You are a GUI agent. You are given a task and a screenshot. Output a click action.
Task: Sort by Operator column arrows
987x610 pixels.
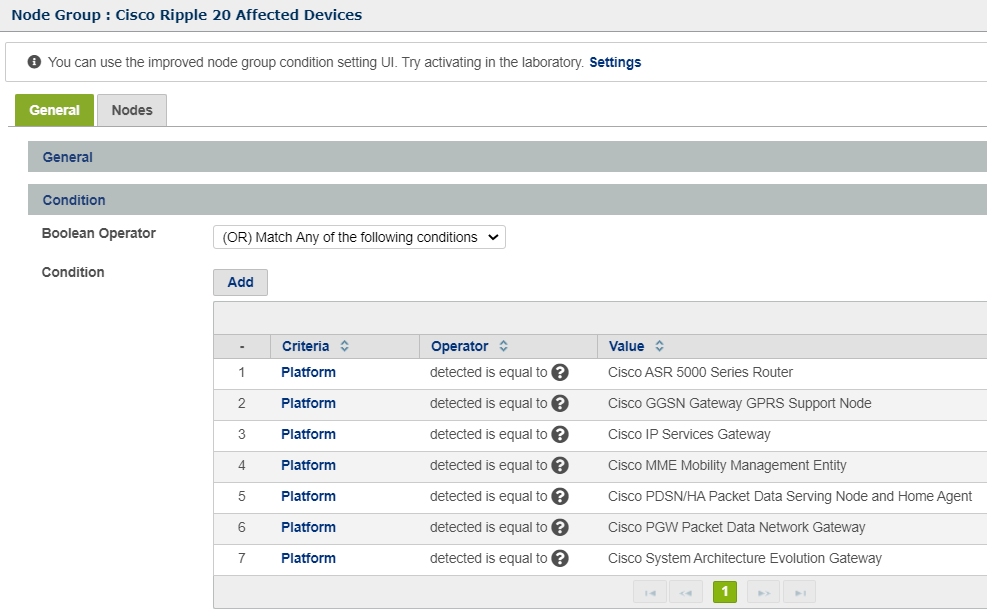tap(503, 346)
